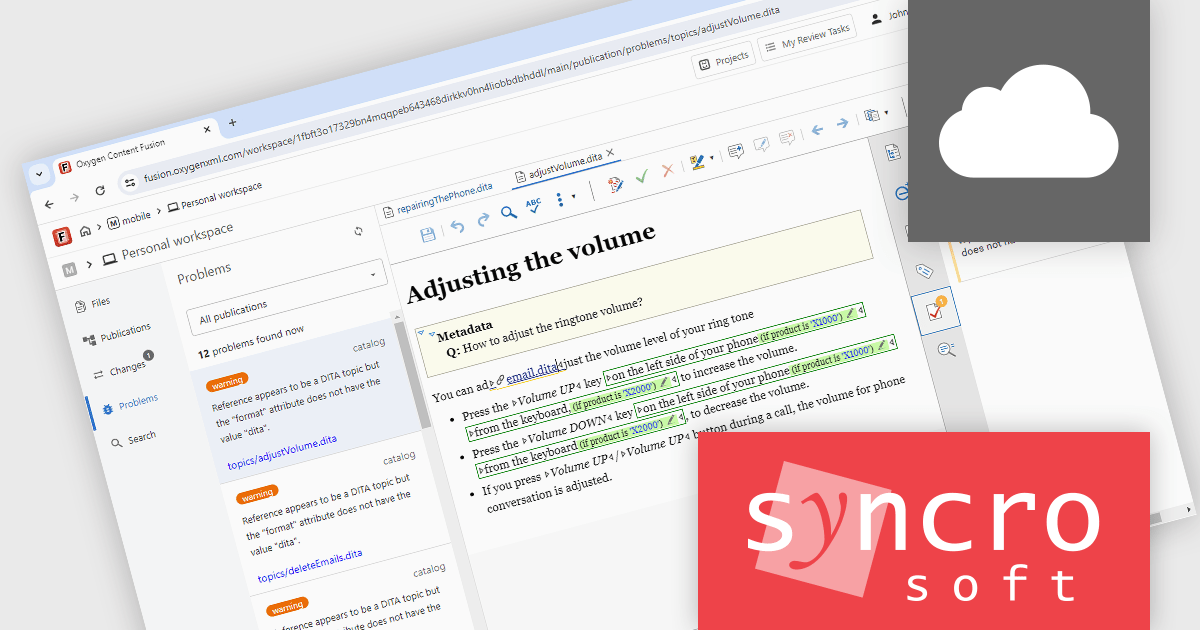
Task: Open the Publications section
Action: pos(117,334)
